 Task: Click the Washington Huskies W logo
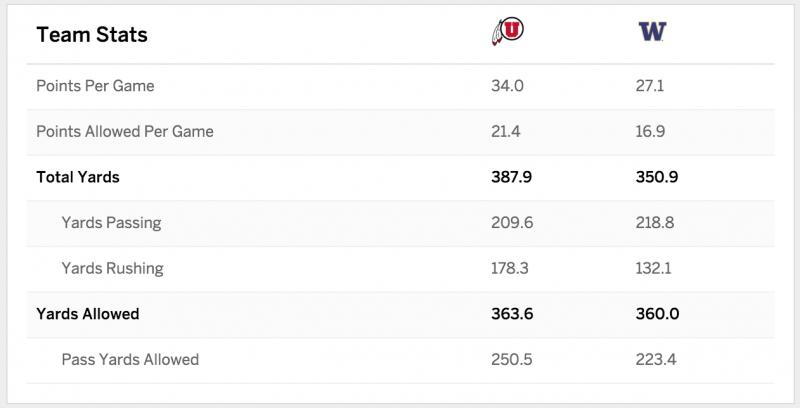coord(652,32)
